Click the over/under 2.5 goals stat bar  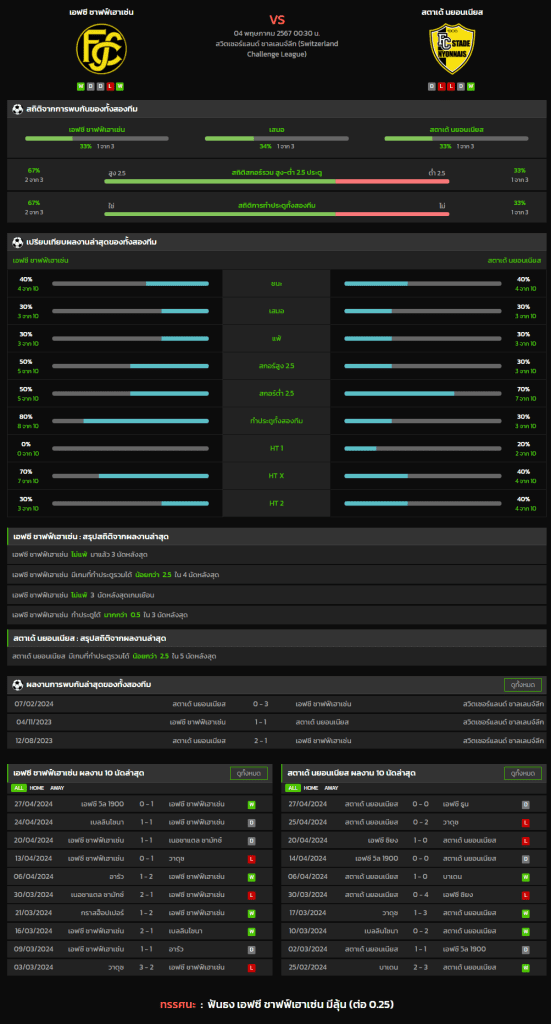(277, 181)
